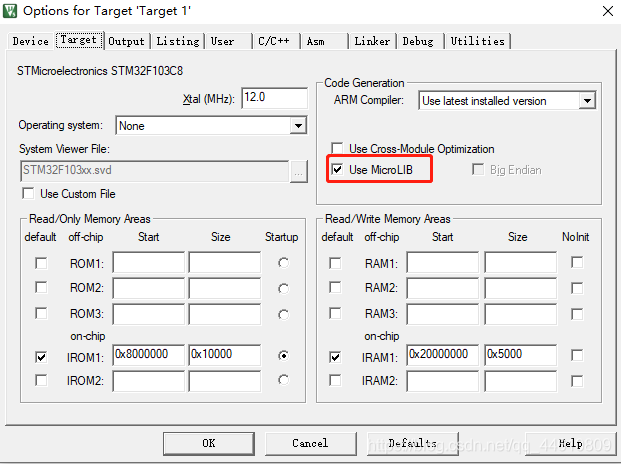Viewport: 621px width, 464px height.
Task: Enable NoInit for RAM3
Action: [577, 314]
